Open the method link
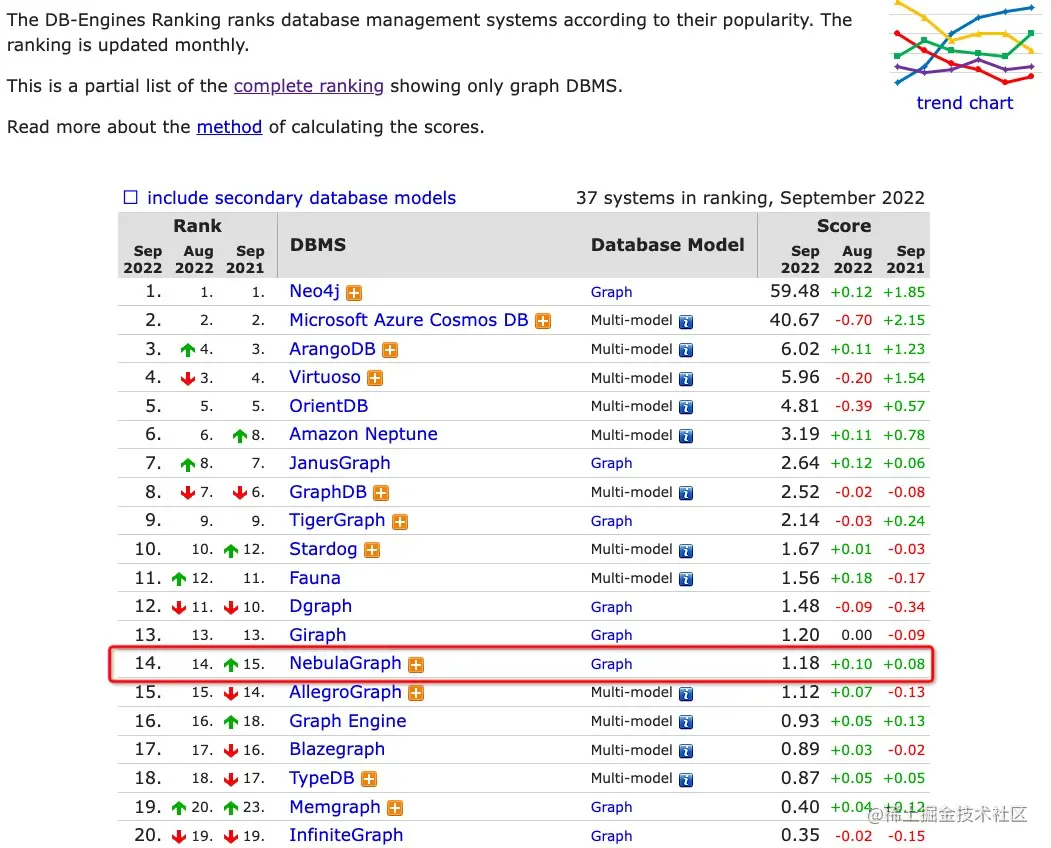 pos(229,127)
